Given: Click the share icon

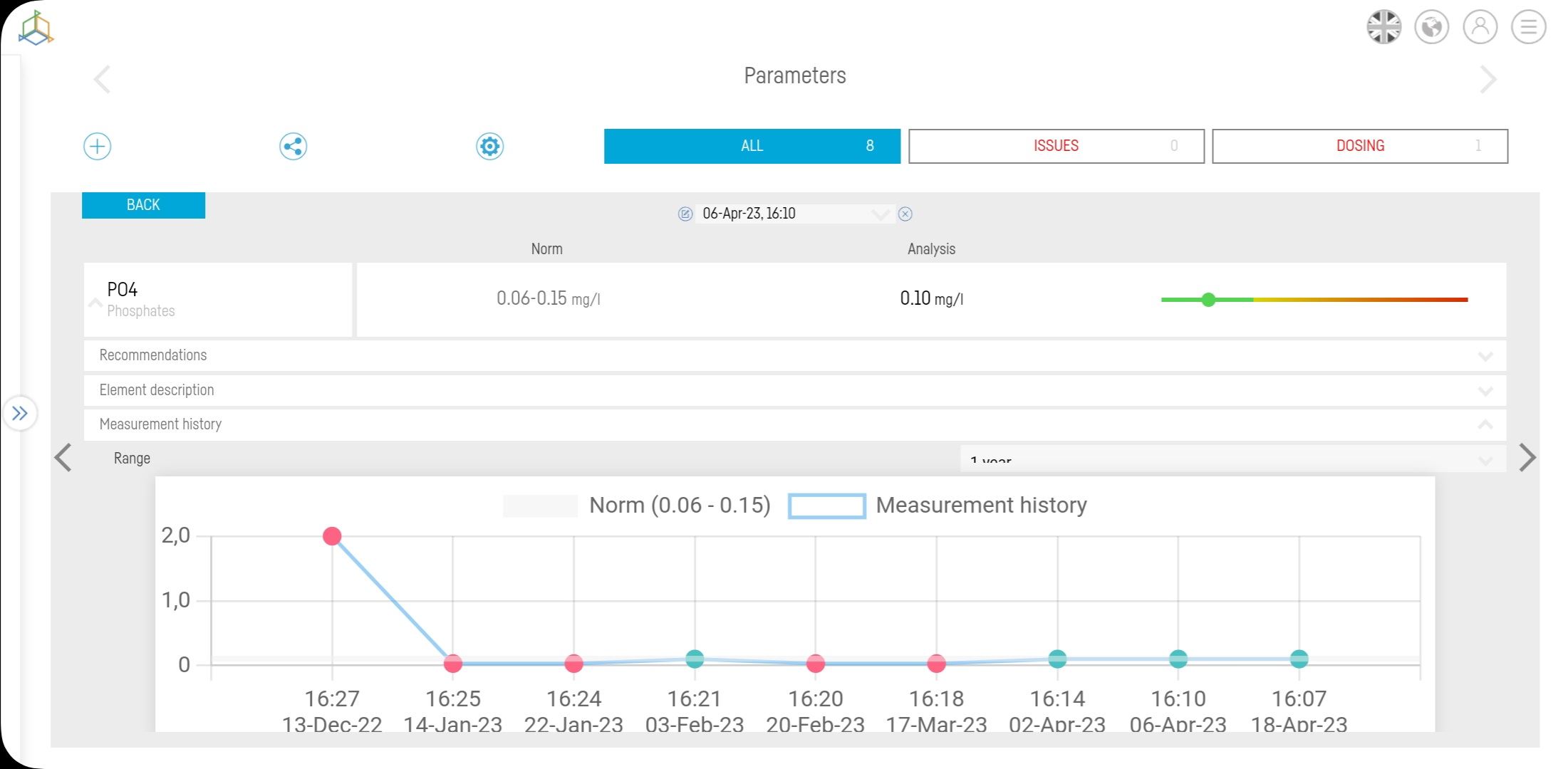Looking at the screenshot, I should pos(293,147).
